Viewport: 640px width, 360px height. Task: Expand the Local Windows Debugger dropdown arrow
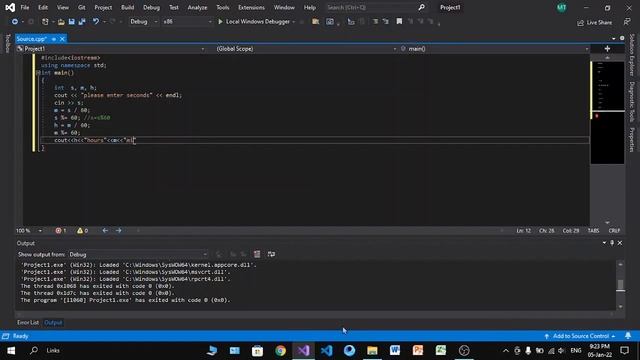coord(293,22)
